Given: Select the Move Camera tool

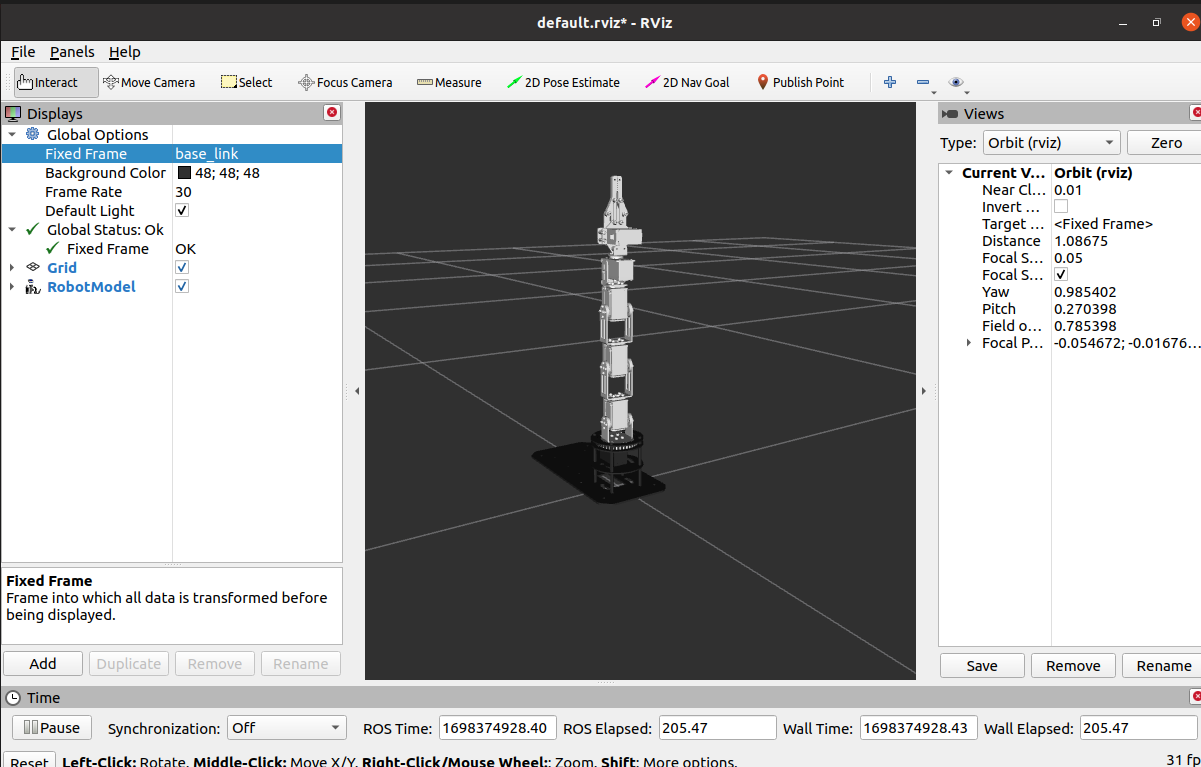Looking at the screenshot, I should (x=149, y=83).
